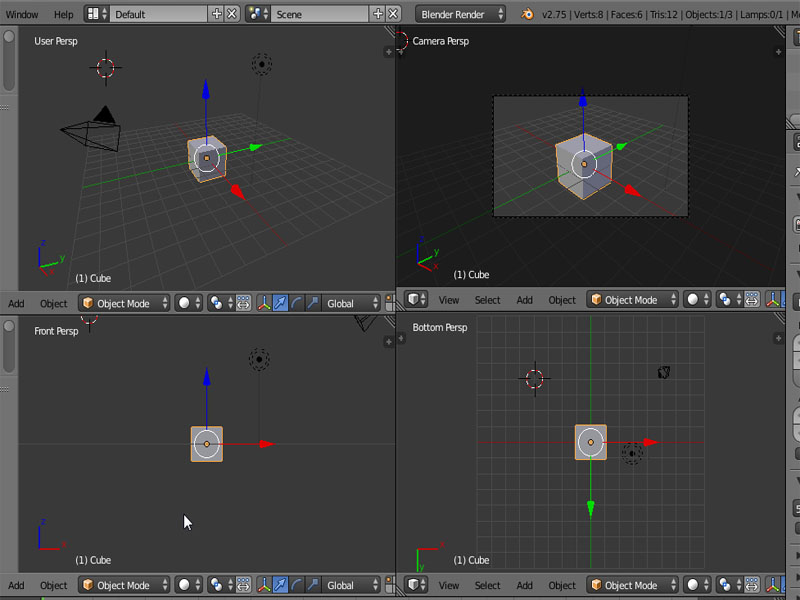Screen dimensions: 800x600
Task: Open the Help menu
Action: pos(64,14)
